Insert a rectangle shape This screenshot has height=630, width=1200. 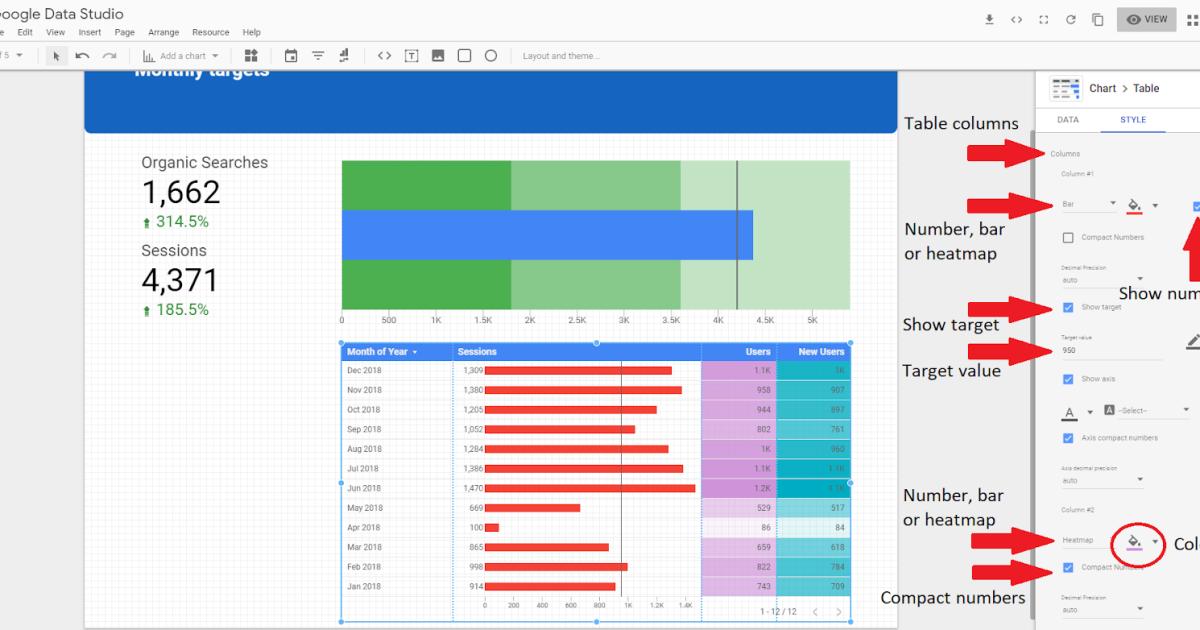tap(465, 56)
